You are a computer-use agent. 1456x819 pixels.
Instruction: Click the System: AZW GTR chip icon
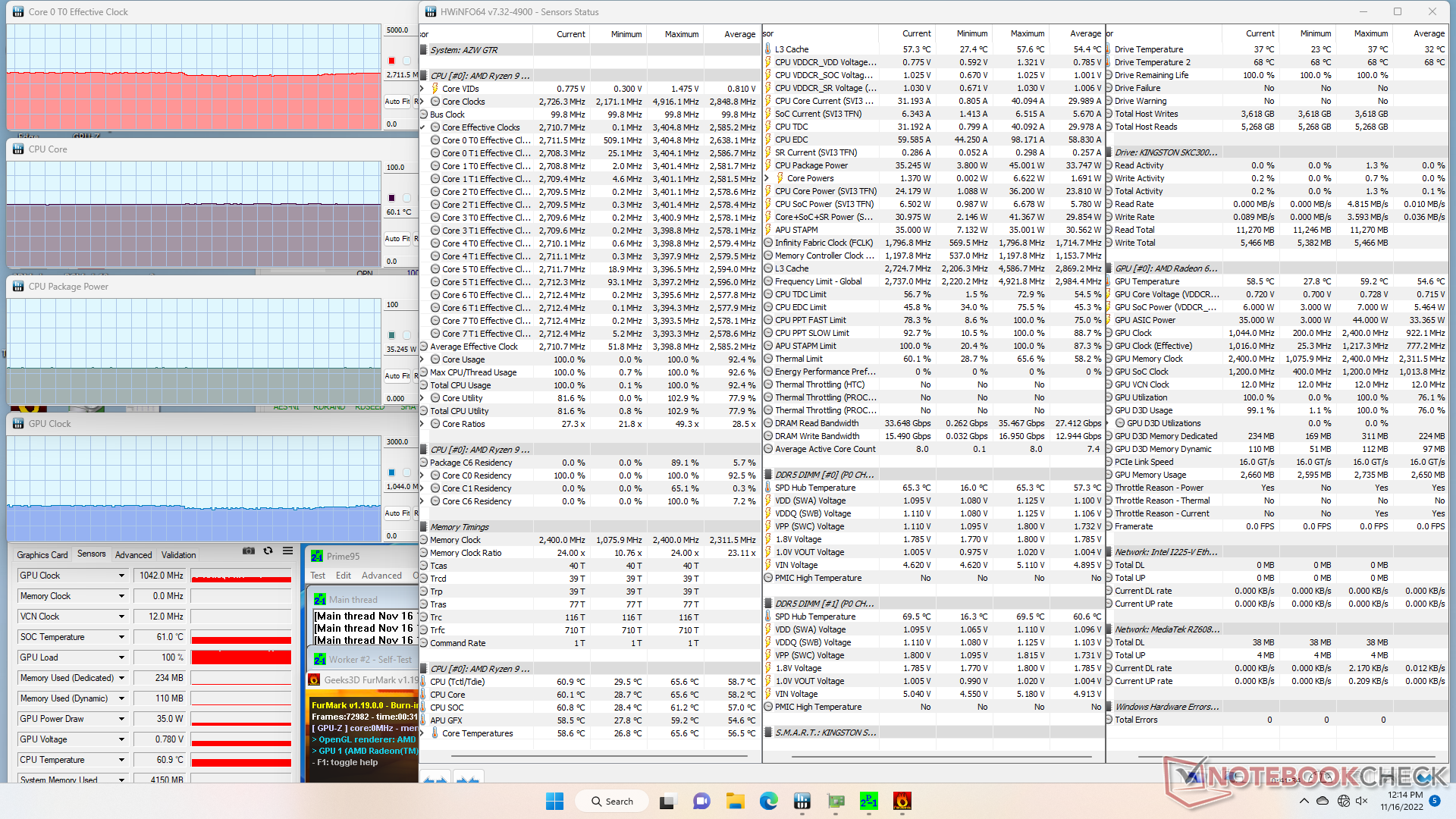[425, 50]
